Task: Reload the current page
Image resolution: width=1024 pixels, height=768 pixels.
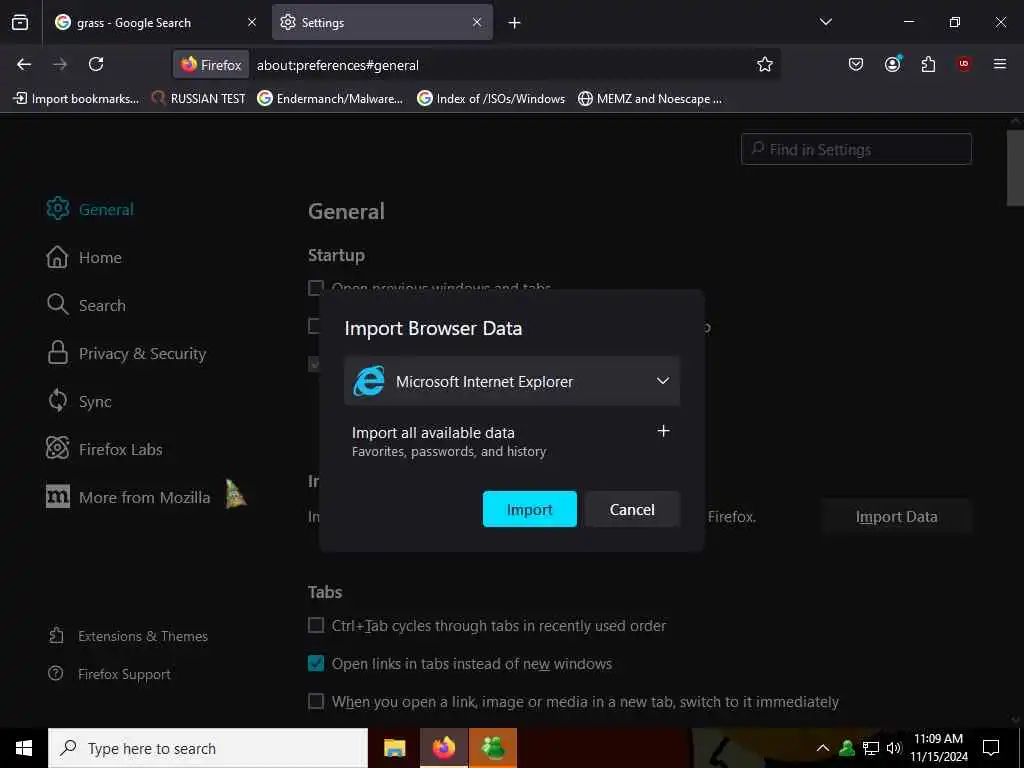Action: click(96, 64)
